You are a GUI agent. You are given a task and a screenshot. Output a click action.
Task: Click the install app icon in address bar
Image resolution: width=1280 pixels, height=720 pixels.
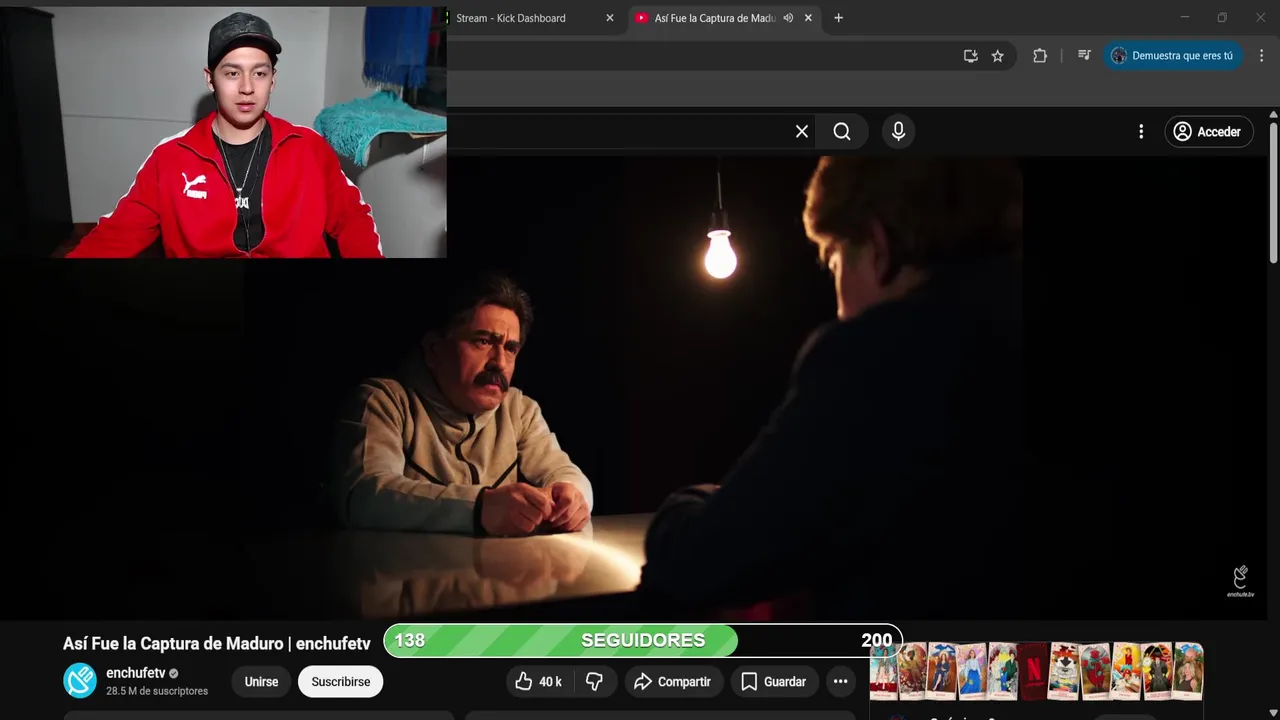pos(970,56)
